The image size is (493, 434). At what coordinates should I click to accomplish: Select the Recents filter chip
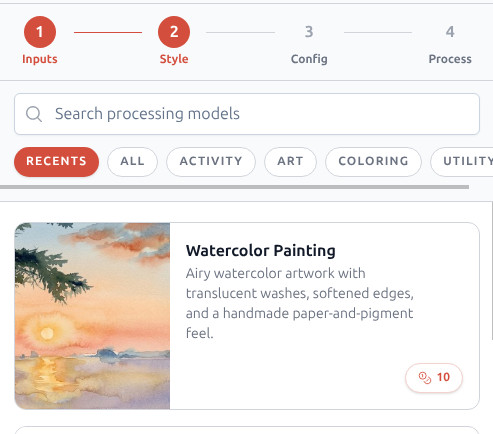(56, 162)
